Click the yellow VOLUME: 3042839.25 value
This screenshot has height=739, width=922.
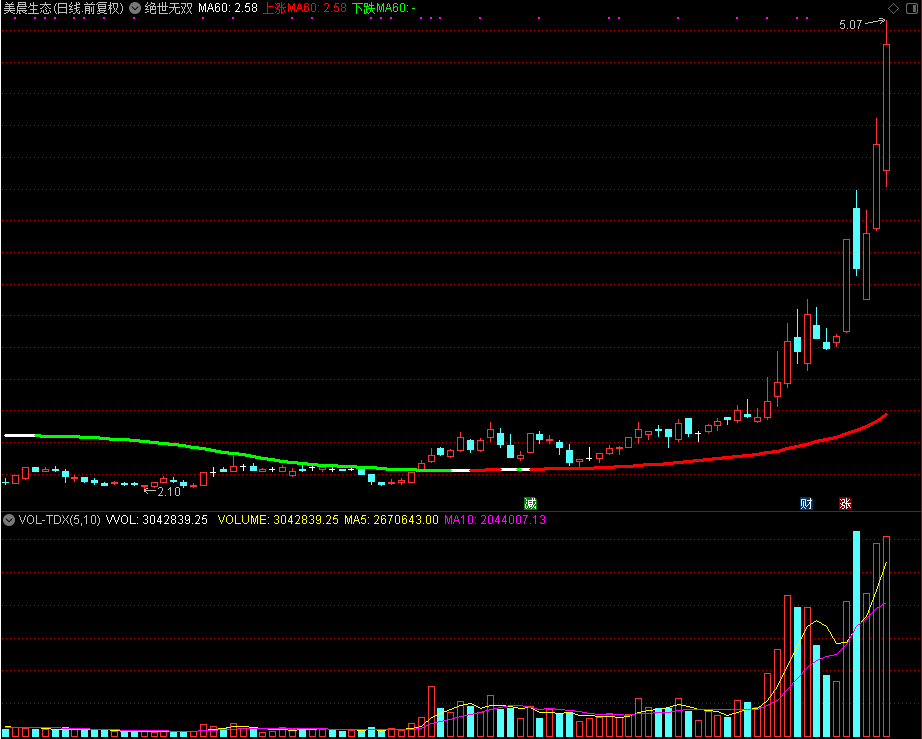[278, 520]
